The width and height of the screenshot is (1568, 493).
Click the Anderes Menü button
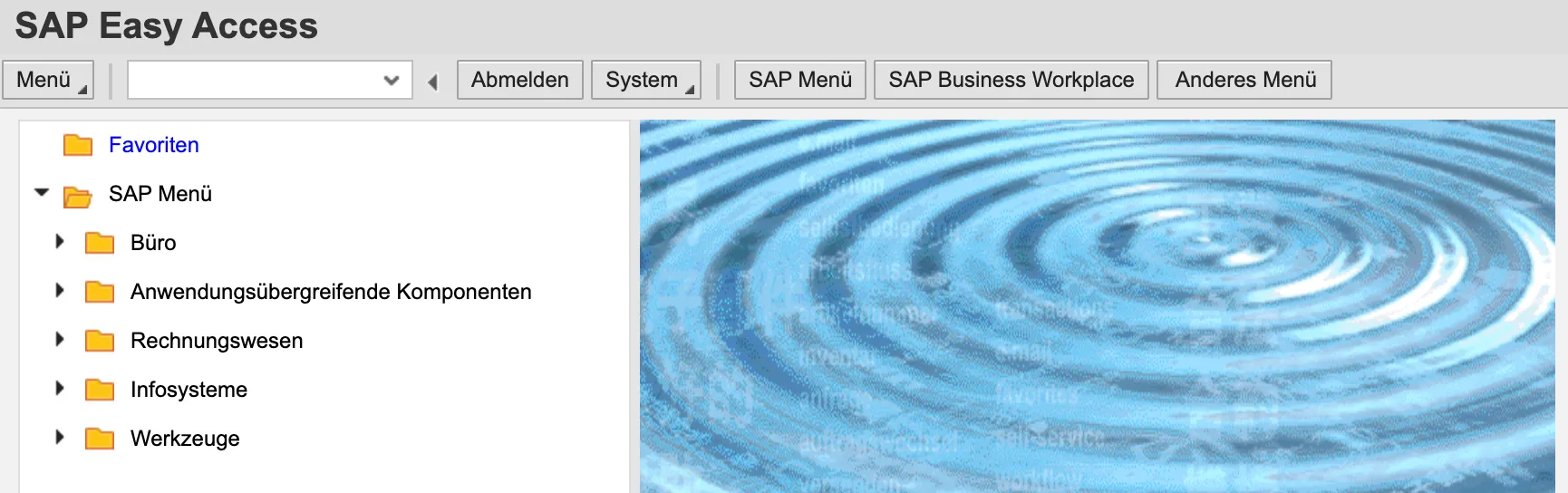[x=1244, y=80]
